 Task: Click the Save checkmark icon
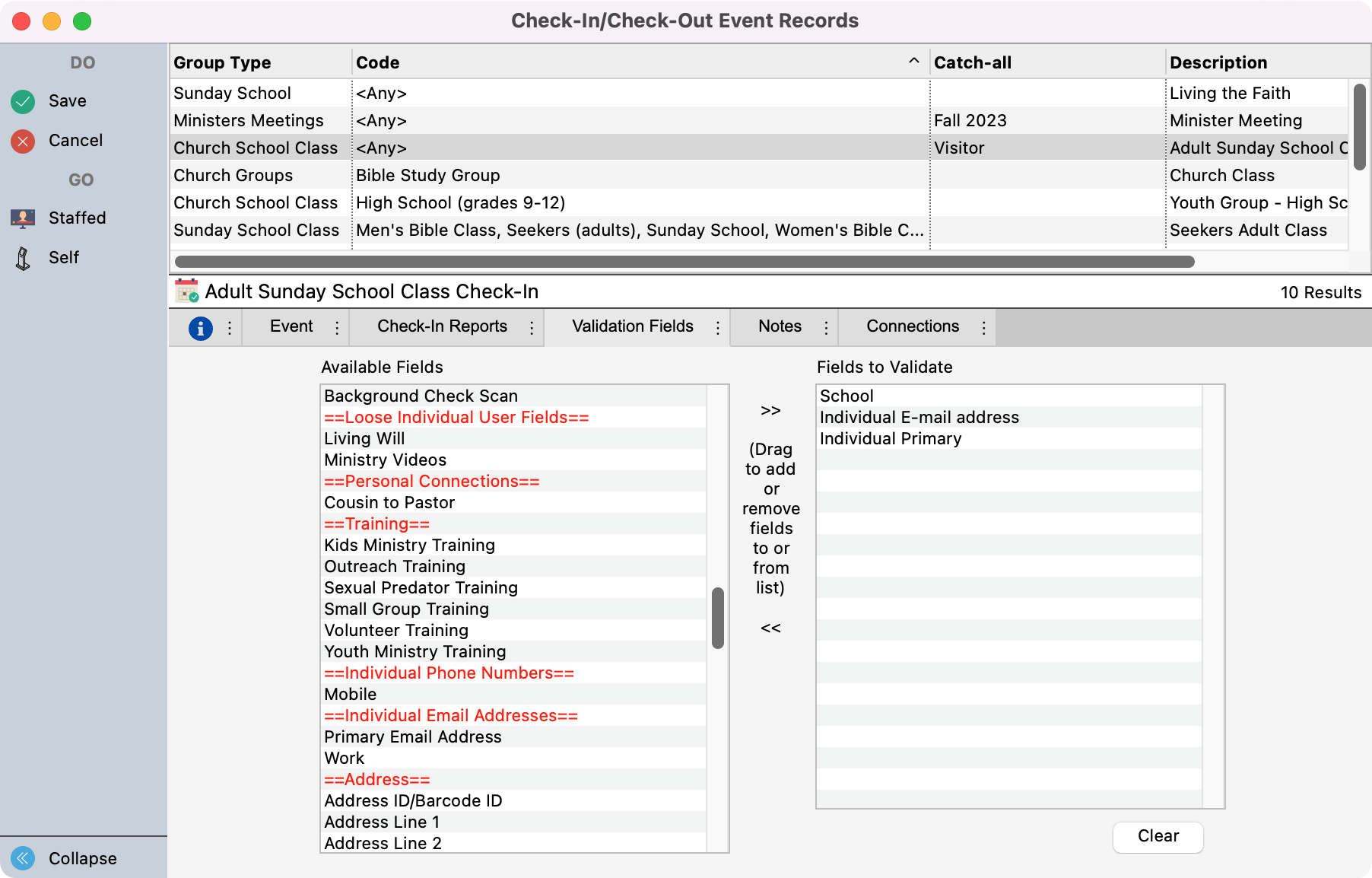point(22,100)
